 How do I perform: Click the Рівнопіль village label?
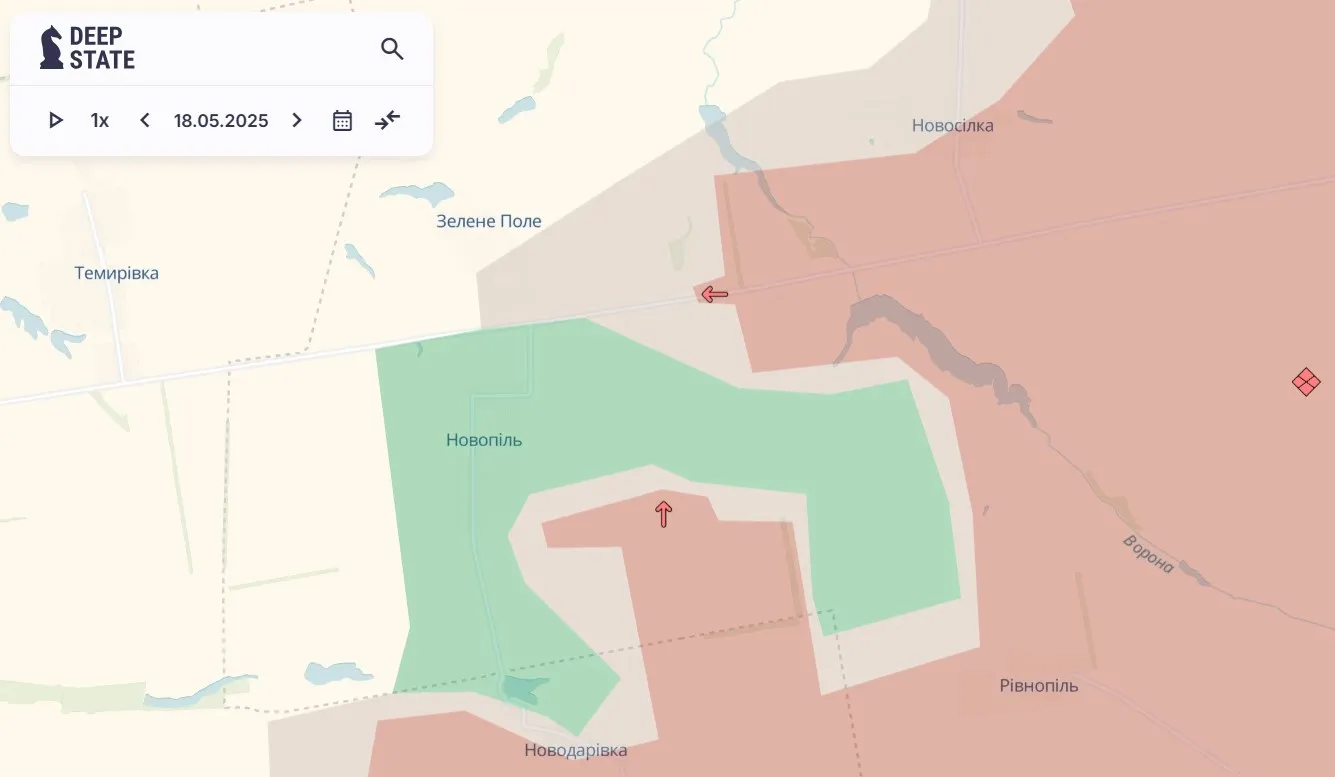(1039, 686)
